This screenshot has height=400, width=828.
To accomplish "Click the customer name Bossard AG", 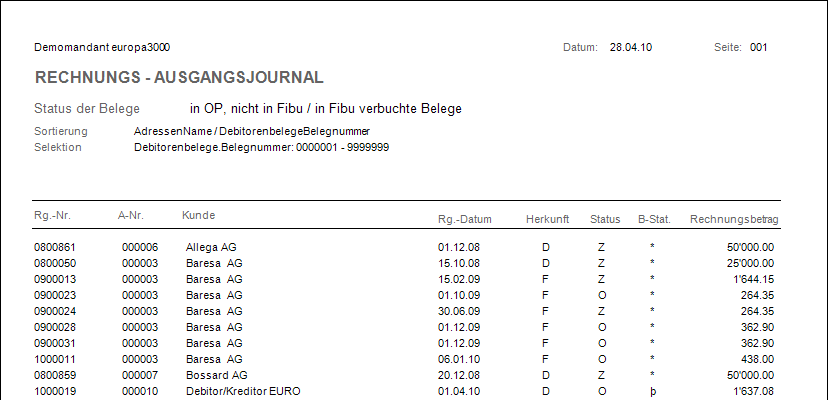I will coord(216,375).
